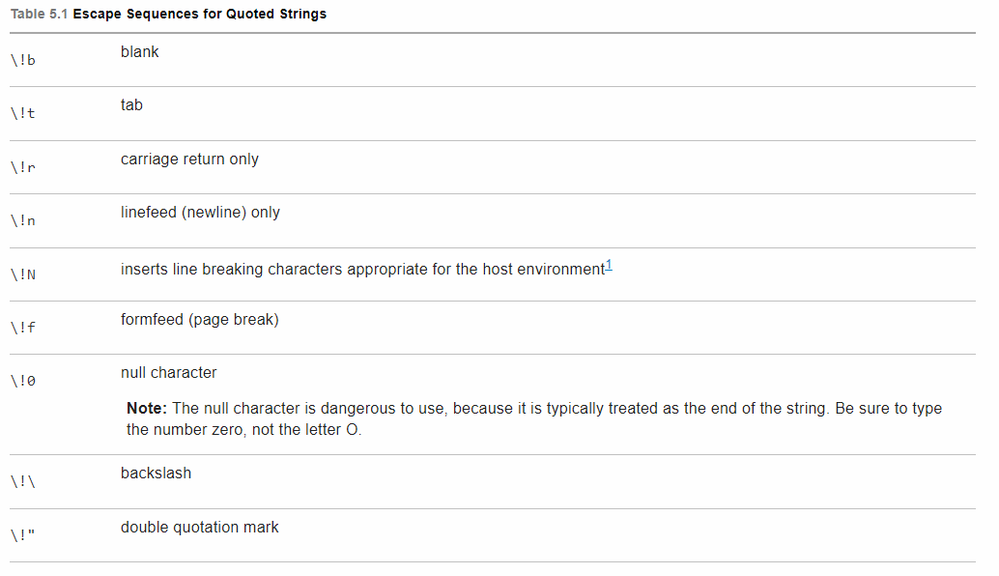Click the \!f escape sequence code
Image resolution: width=999 pixels, height=576 pixels.
click(x=24, y=328)
